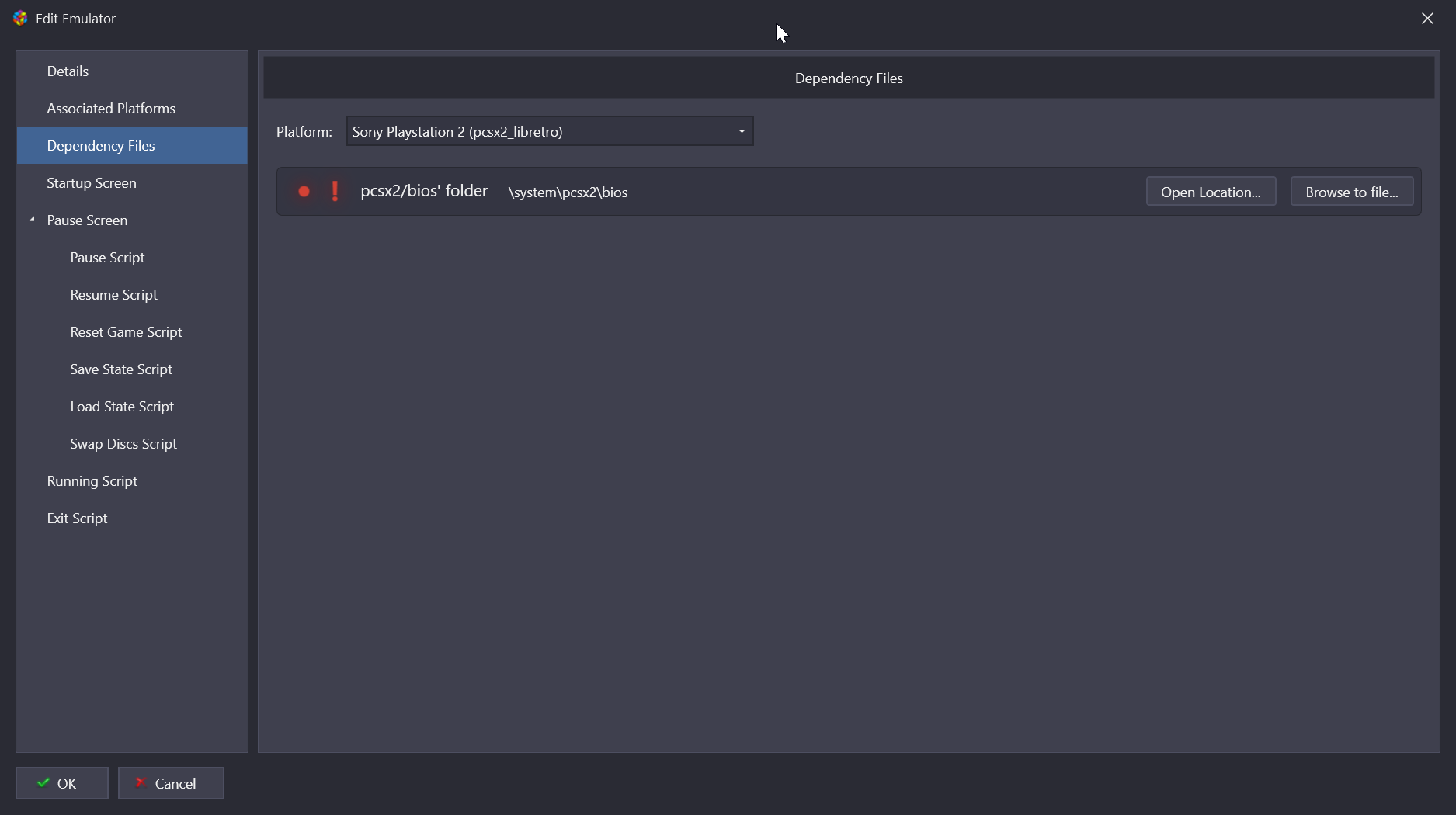Open the Platform dropdown list
Viewport: 1456px width, 815px height.
pyautogui.click(x=550, y=131)
